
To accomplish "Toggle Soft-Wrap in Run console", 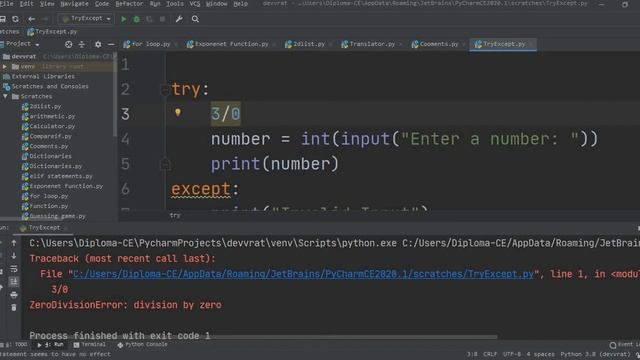I will tap(14, 269).
